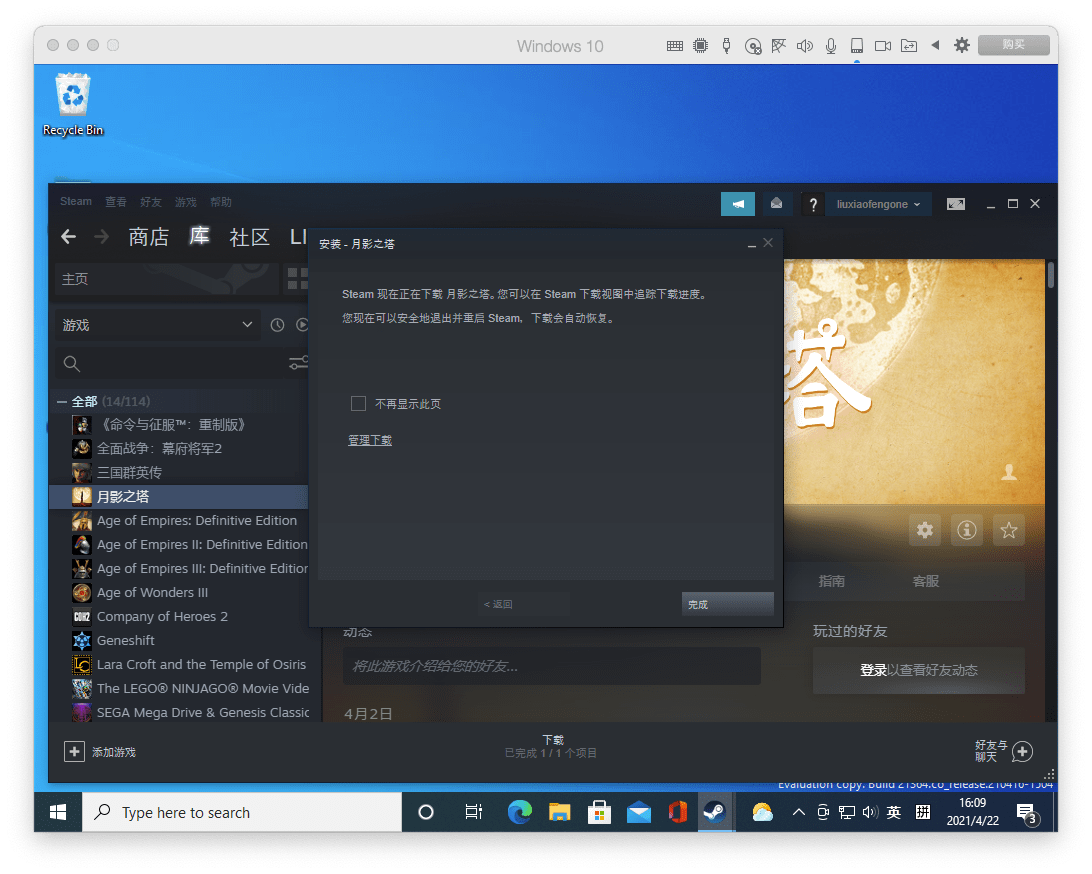Open the 指南 tab
This screenshot has height=874, width=1092.
pos(832,581)
